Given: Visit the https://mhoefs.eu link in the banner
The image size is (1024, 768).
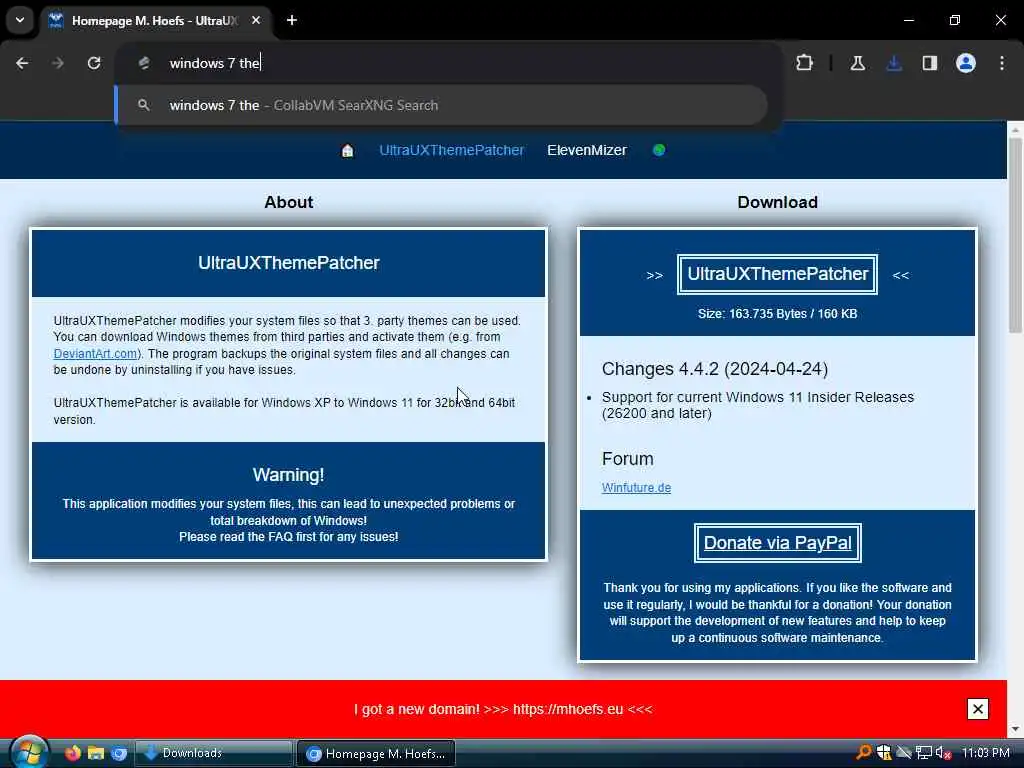Looking at the screenshot, I should [x=568, y=709].
